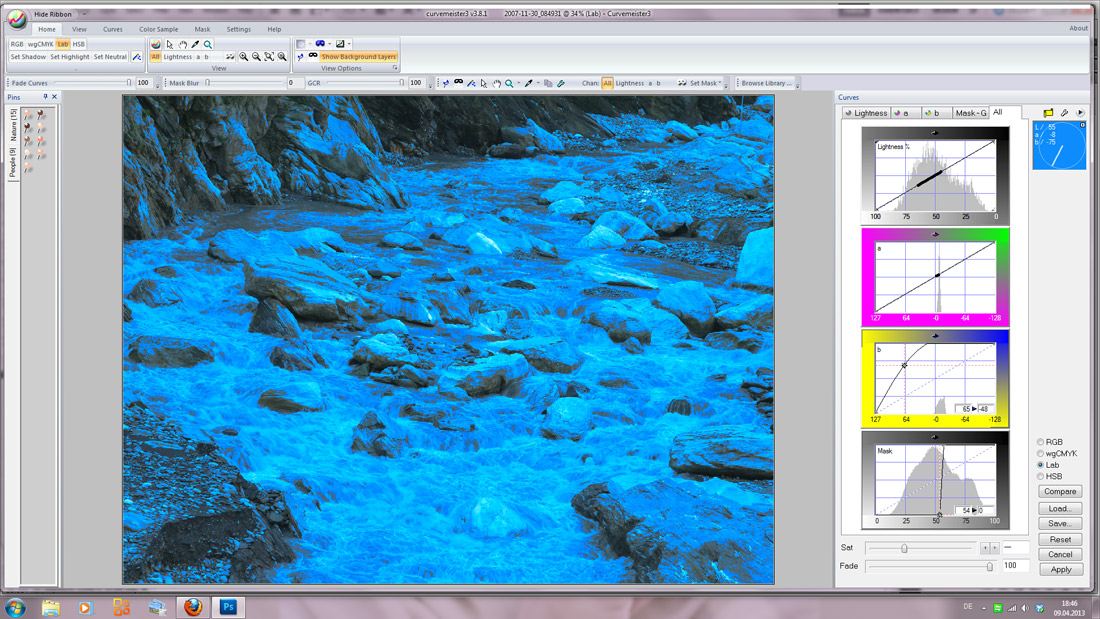Click the pin icon in View Options group
Screen dimensions: 1100x619
pos(300,57)
